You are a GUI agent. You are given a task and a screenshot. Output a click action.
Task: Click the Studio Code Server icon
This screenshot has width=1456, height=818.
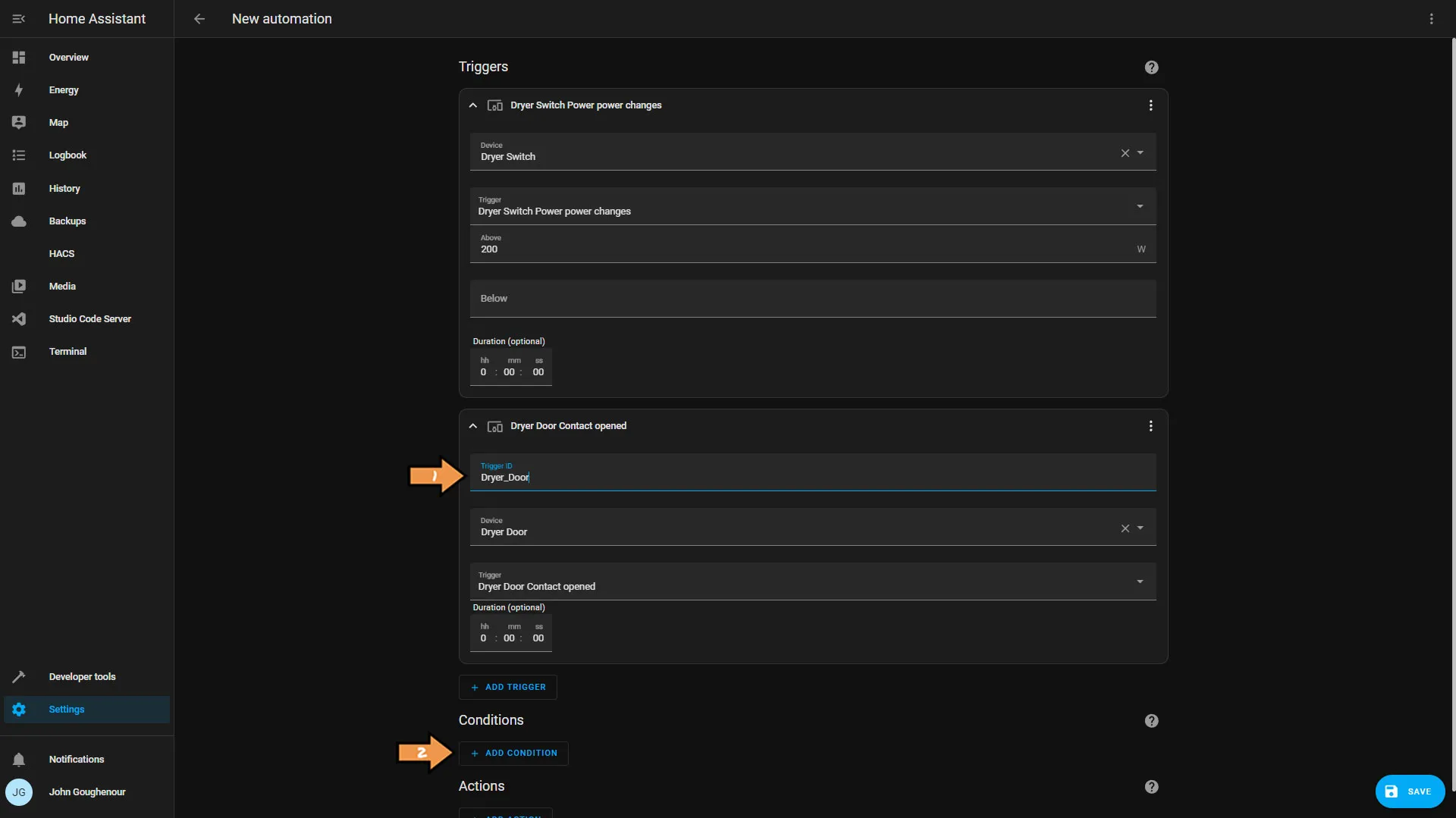[x=19, y=319]
